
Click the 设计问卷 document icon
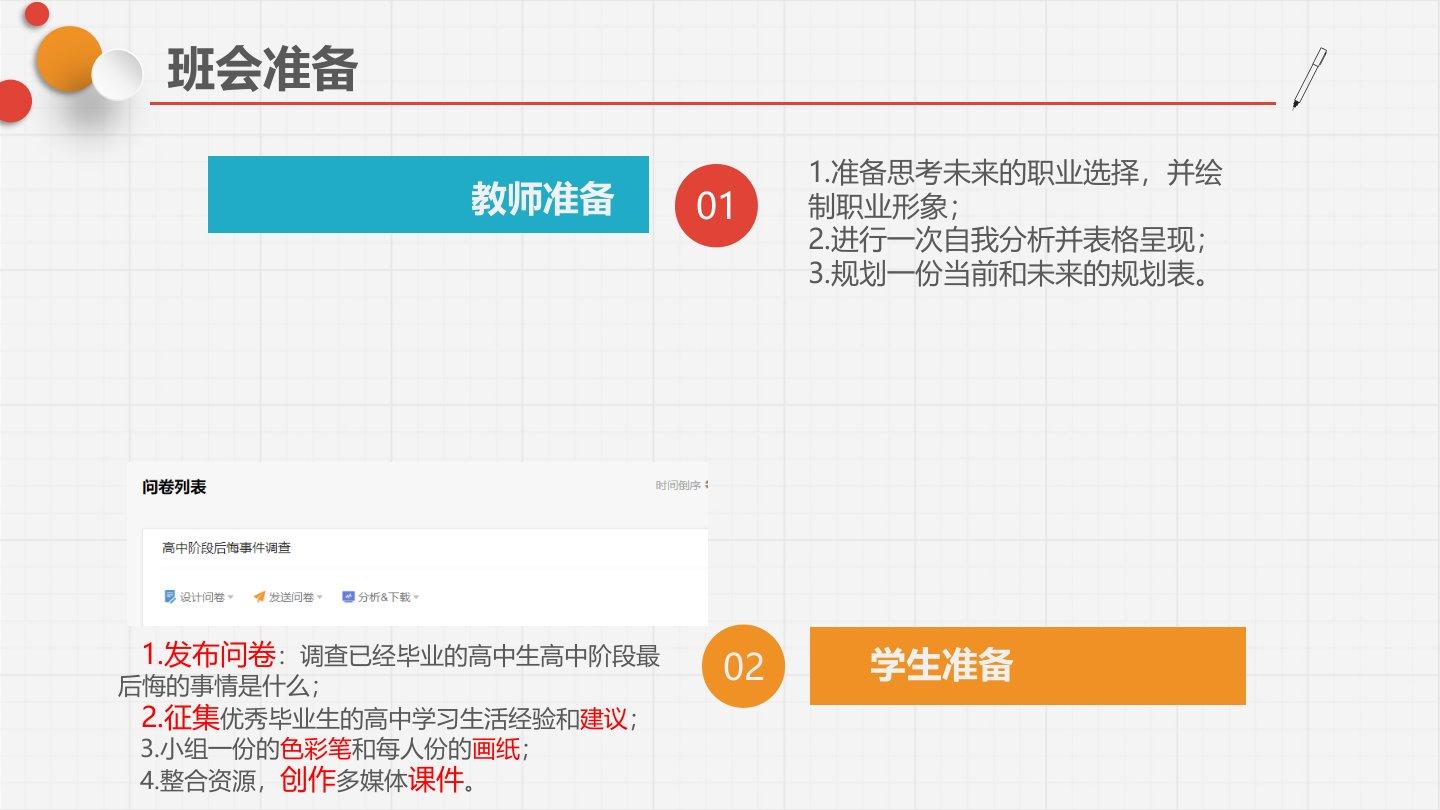click(x=169, y=597)
